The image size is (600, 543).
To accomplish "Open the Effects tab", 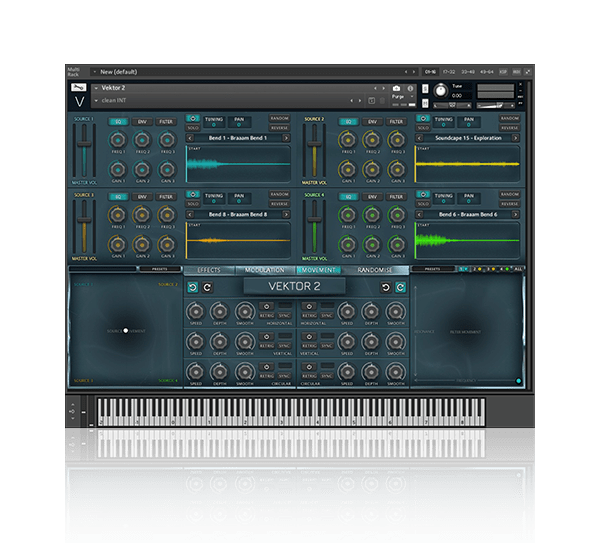I will pos(209,270).
